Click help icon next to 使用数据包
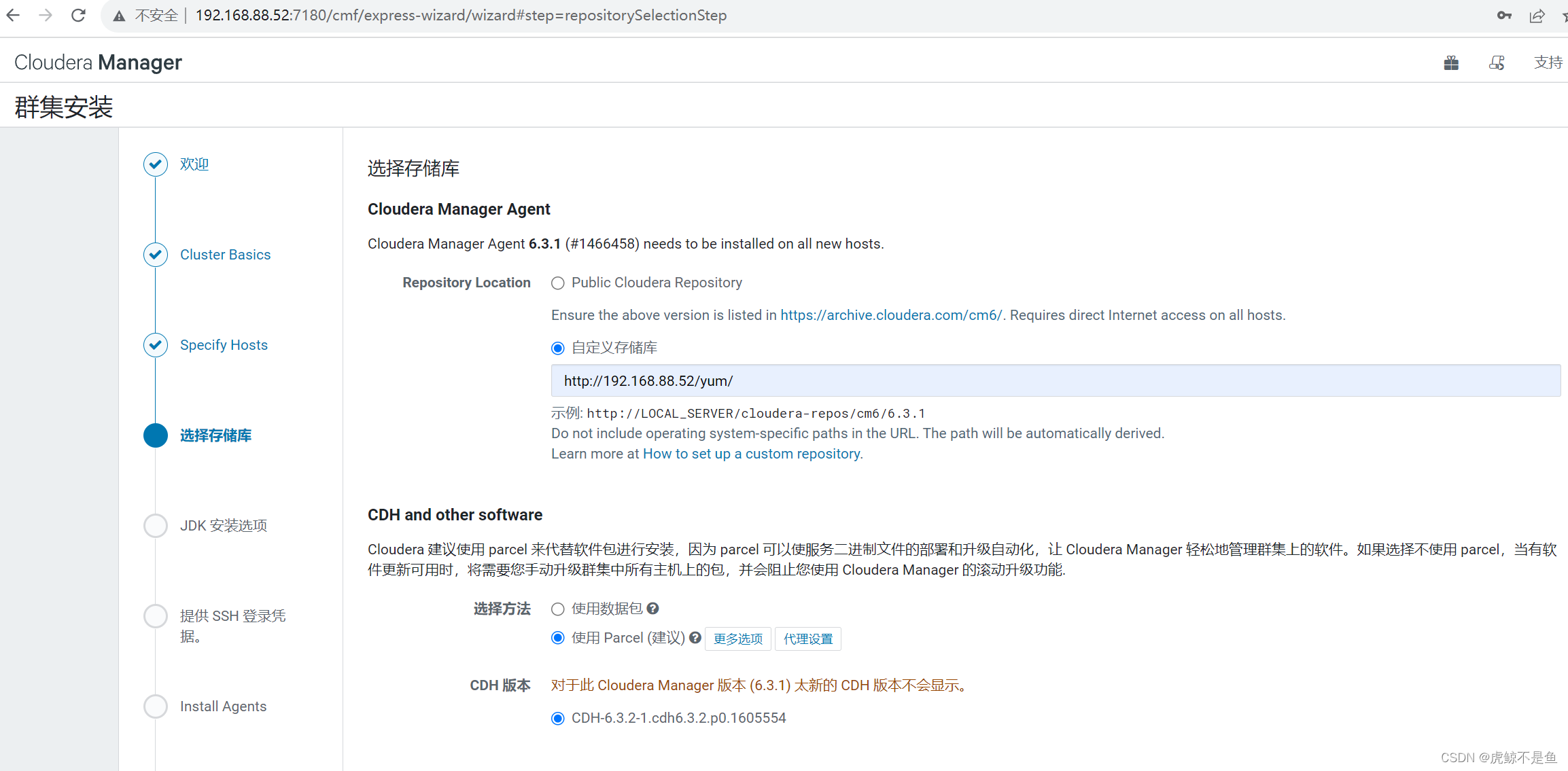The width and height of the screenshot is (1568, 771). click(652, 609)
